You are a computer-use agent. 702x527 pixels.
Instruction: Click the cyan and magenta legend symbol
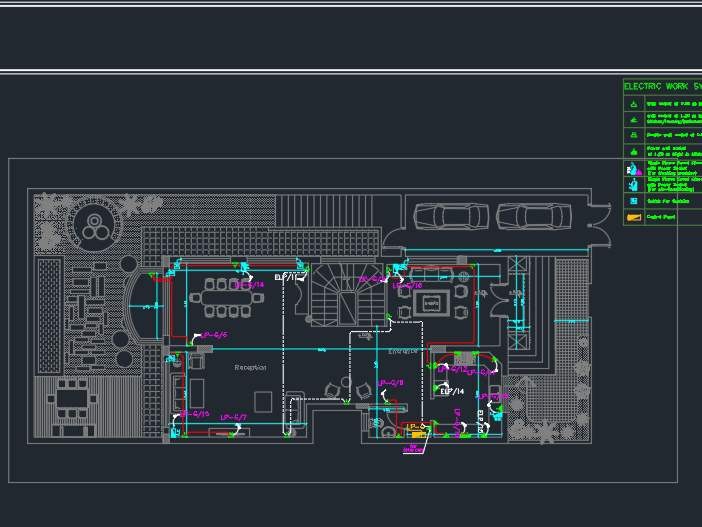[634, 169]
